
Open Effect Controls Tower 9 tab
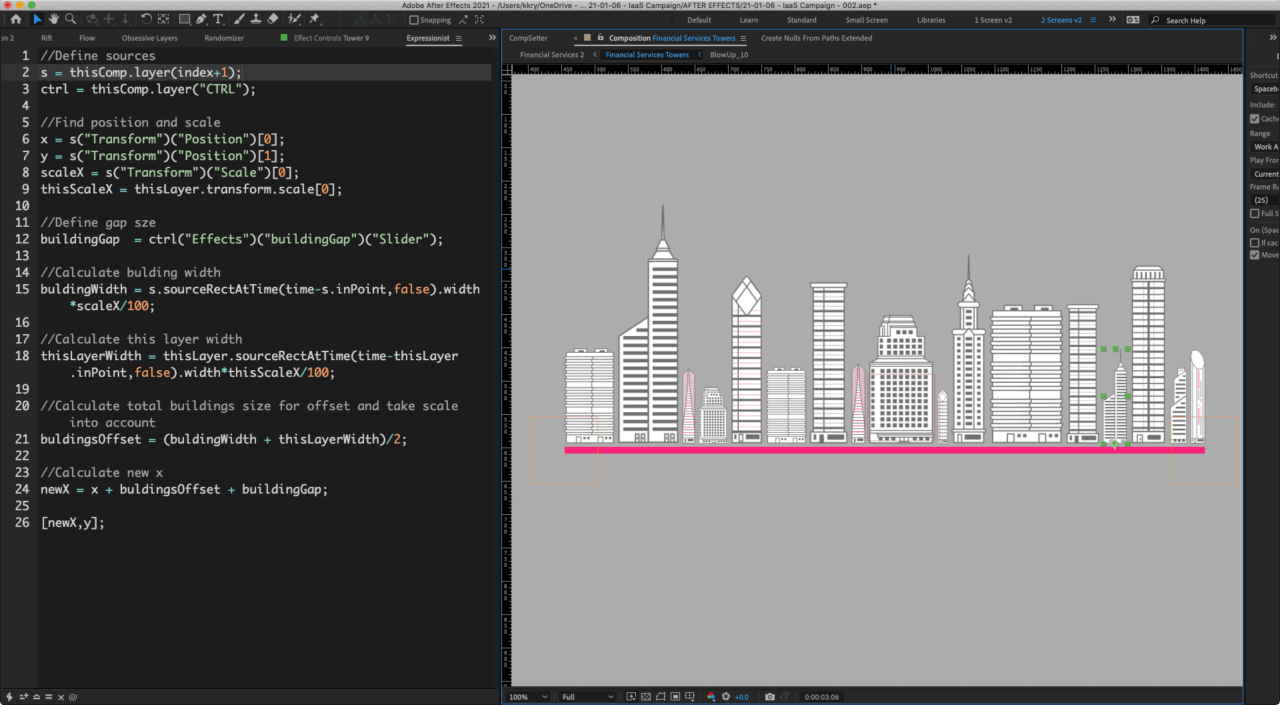(x=331, y=38)
